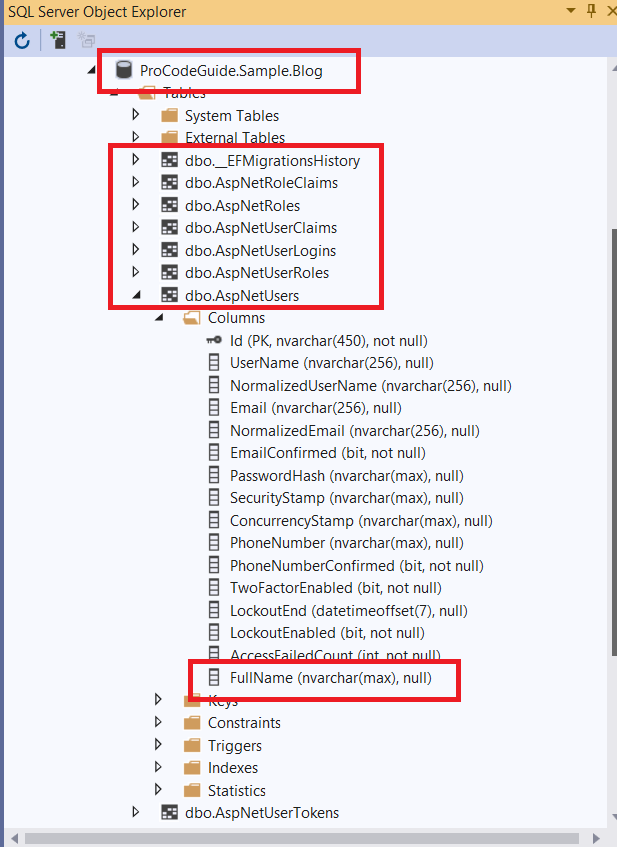Image resolution: width=617 pixels, height=847 pixels.
Task: Click the Add SQL Server icon
Action: (x=58, y=40)
